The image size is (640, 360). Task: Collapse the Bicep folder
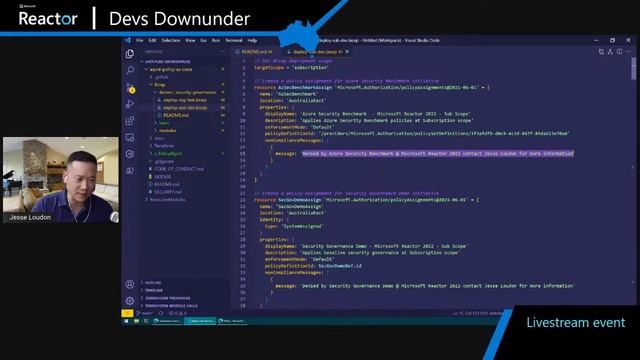click(160, 84)
